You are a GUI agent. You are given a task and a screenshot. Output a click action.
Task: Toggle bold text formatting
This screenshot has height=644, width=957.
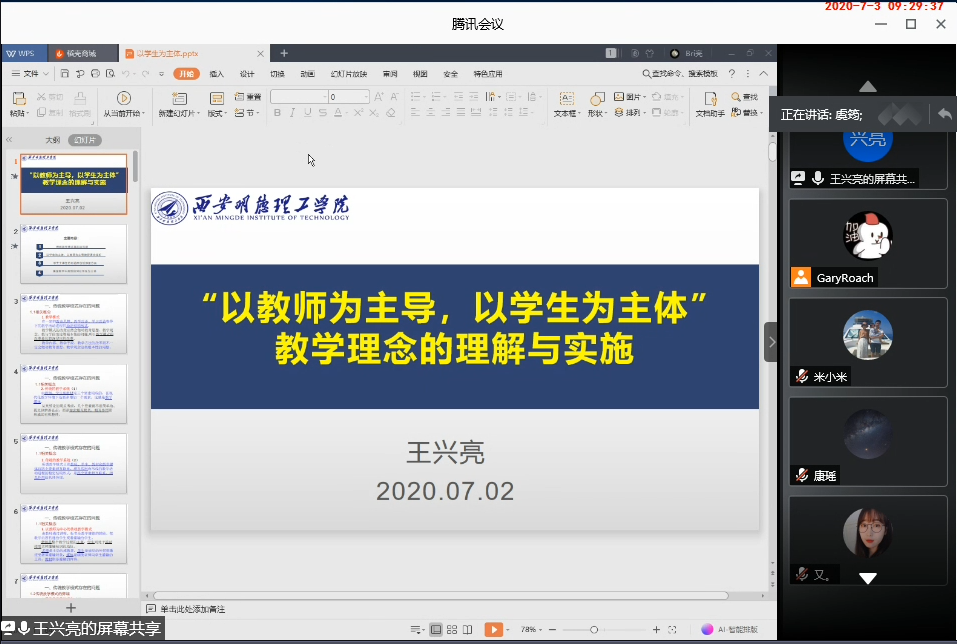[x=277, y=113]
